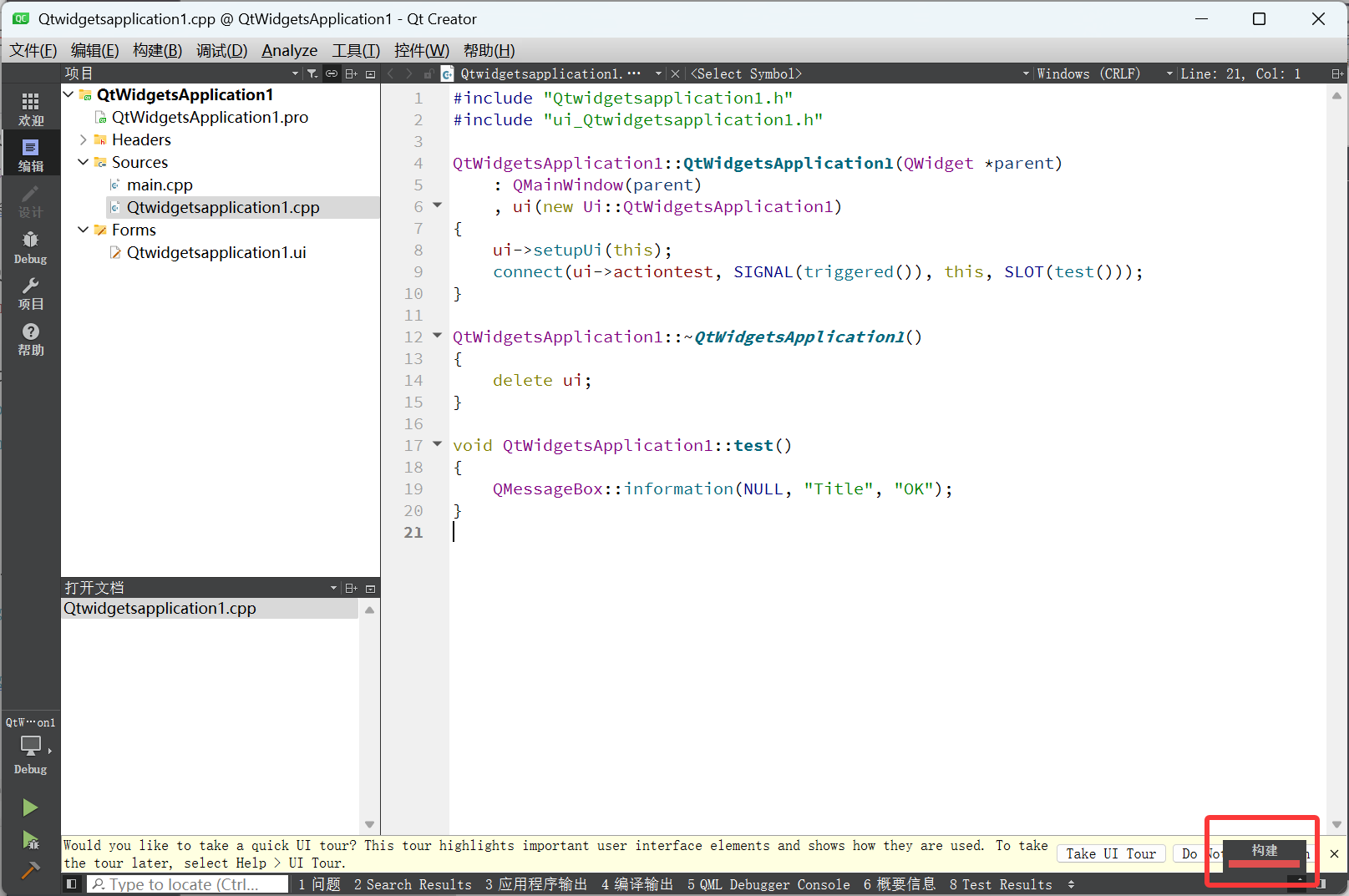Open the Debug mode in the sidebar
Viewport: 1349px width, 896px height.
click(x=31, y=247)
